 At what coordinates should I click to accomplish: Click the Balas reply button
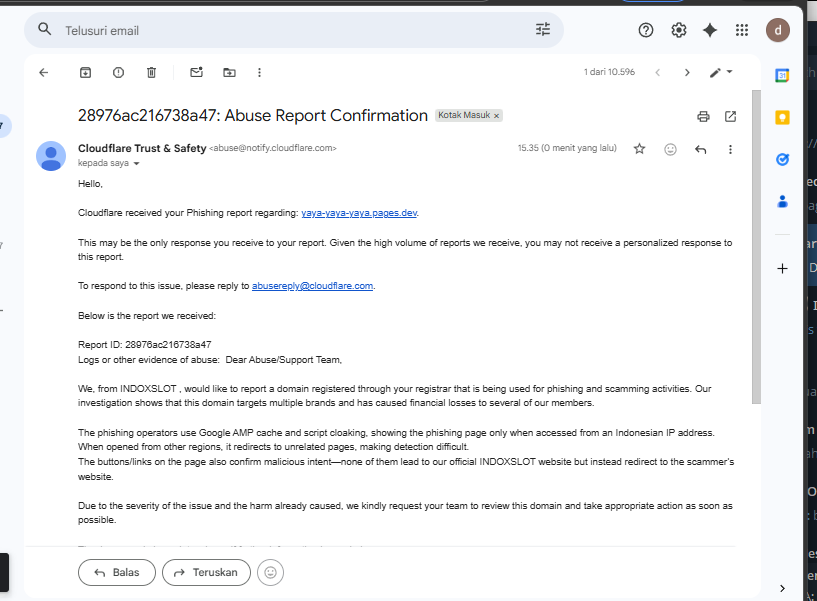click(117, 572)
